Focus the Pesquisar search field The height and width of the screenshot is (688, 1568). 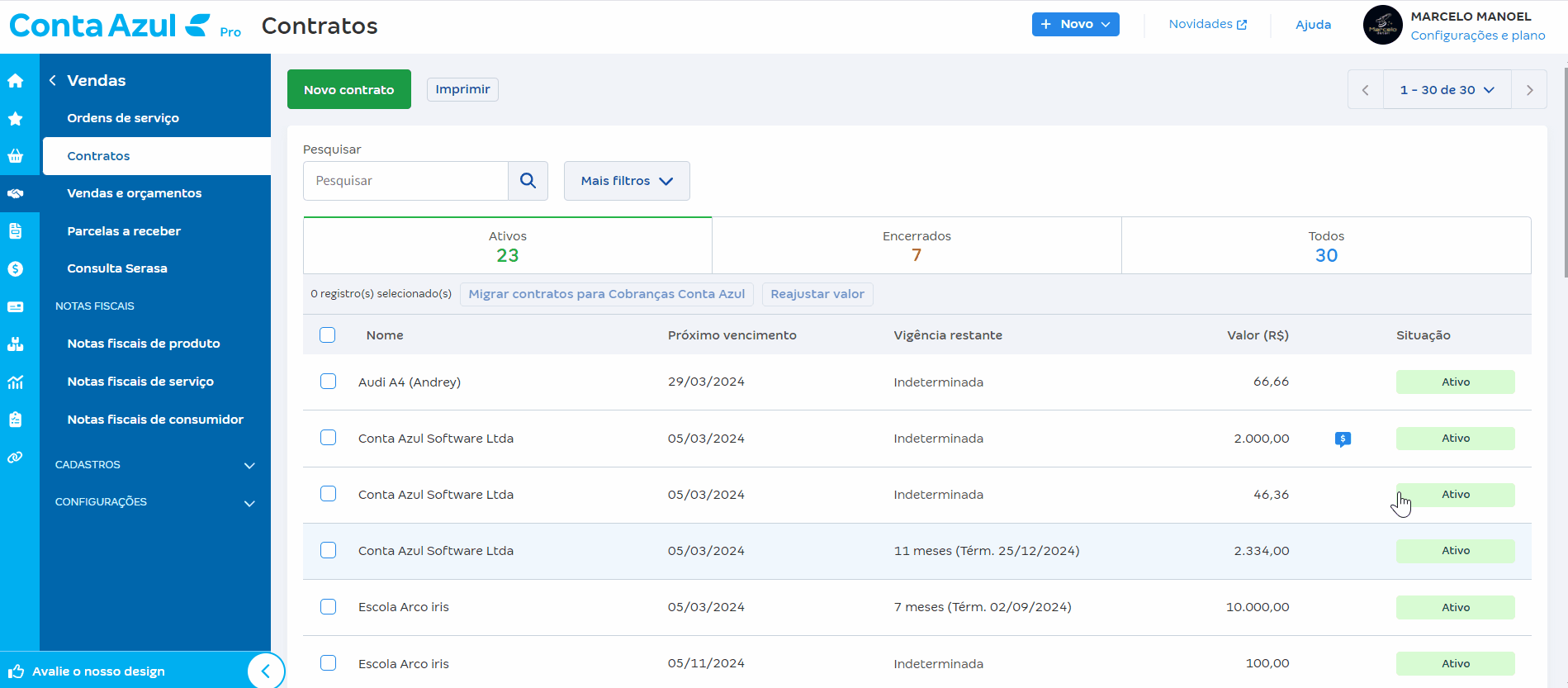pyautogui.click(x=405, y=181)
